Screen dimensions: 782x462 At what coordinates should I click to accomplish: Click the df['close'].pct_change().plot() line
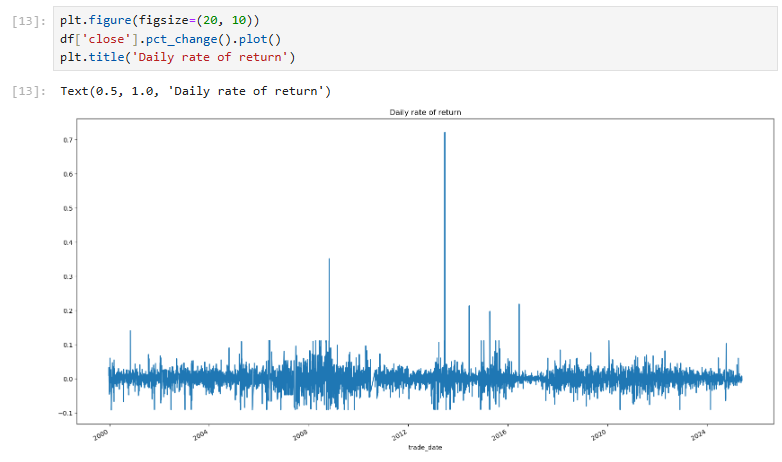tap(171, 39)
